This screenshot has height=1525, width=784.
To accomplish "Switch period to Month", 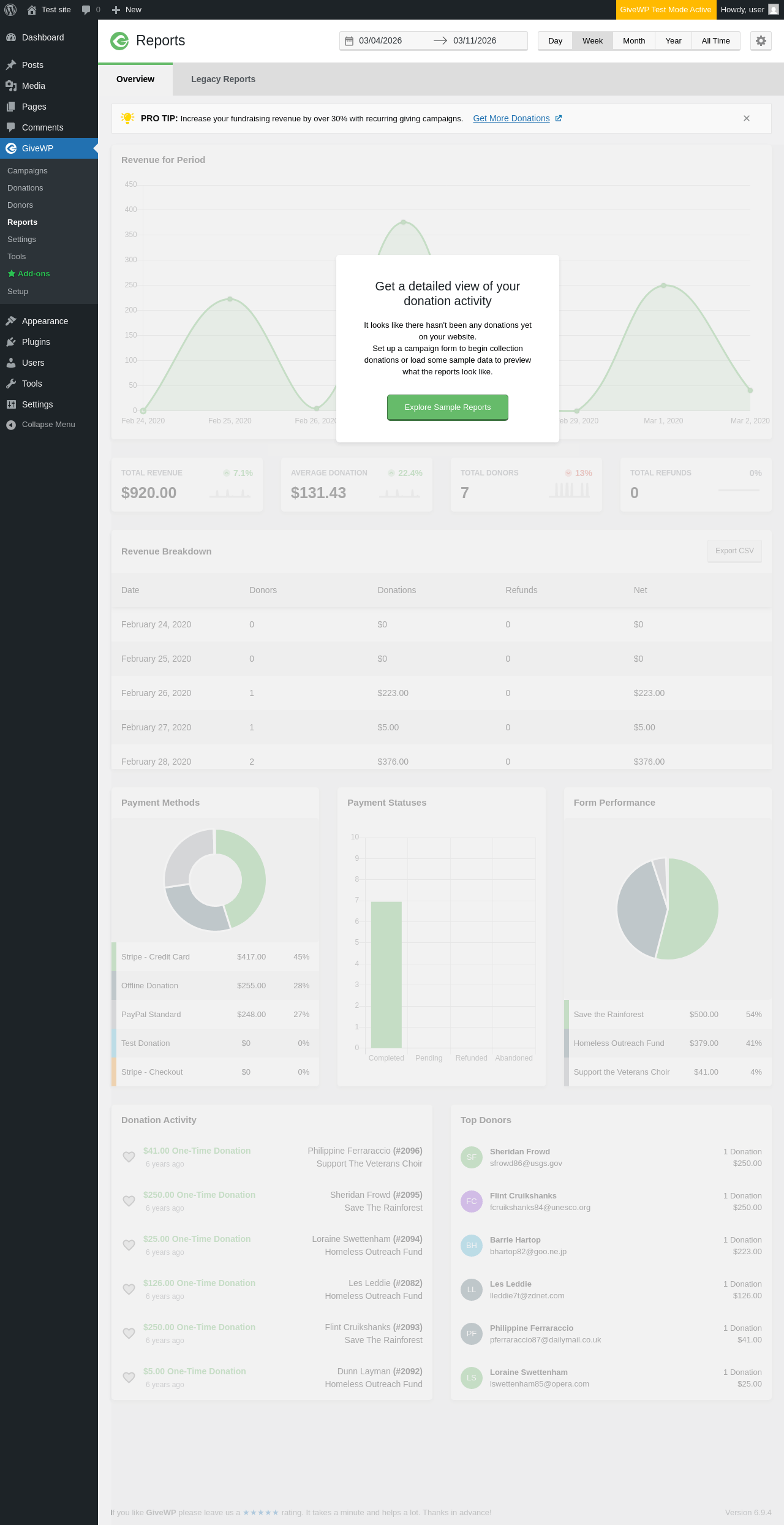I will tap(634, 40).
